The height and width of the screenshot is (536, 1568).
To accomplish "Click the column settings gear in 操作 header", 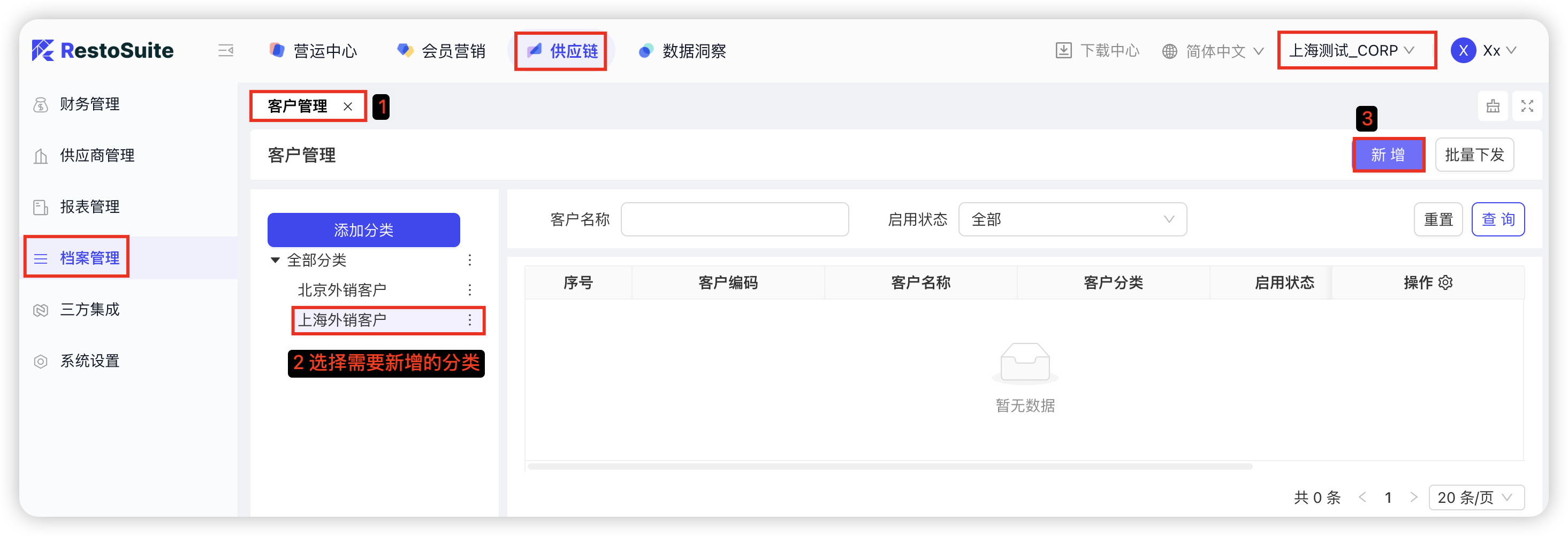I will [x=1445, y=282].
